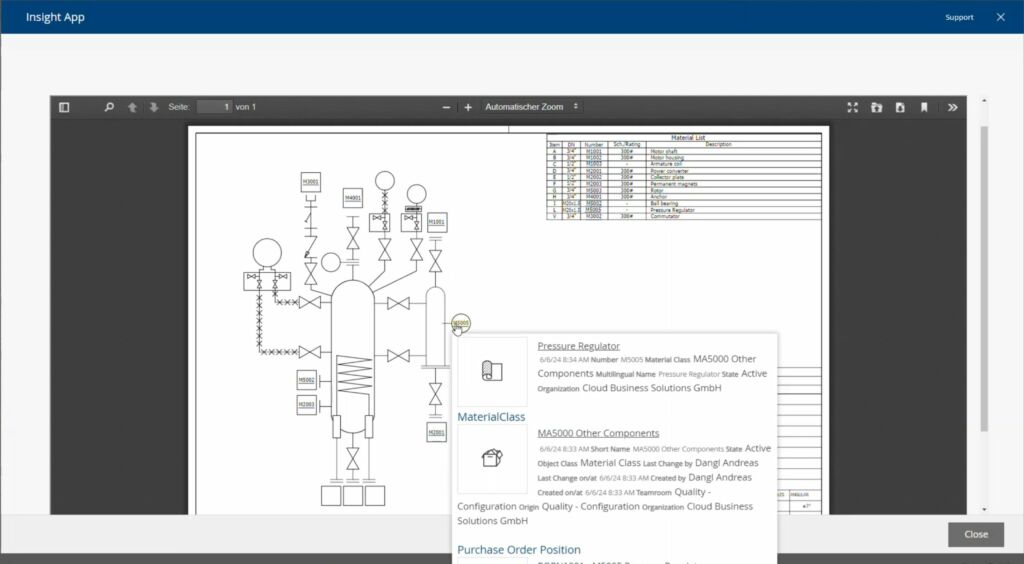
Task: Toggle the PDF viewer sidebar
Action: point(64,107)
